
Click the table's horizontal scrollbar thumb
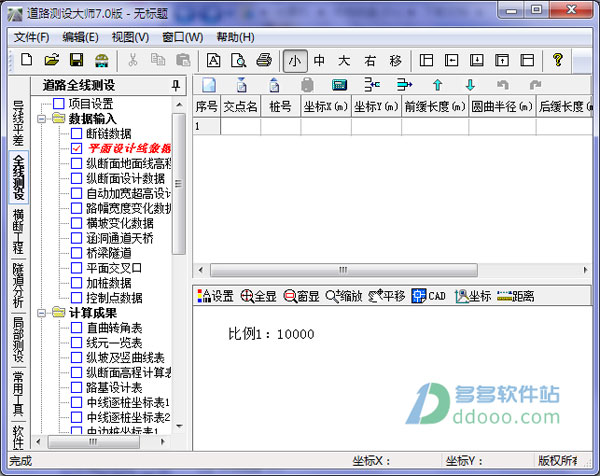pos(344,270)
